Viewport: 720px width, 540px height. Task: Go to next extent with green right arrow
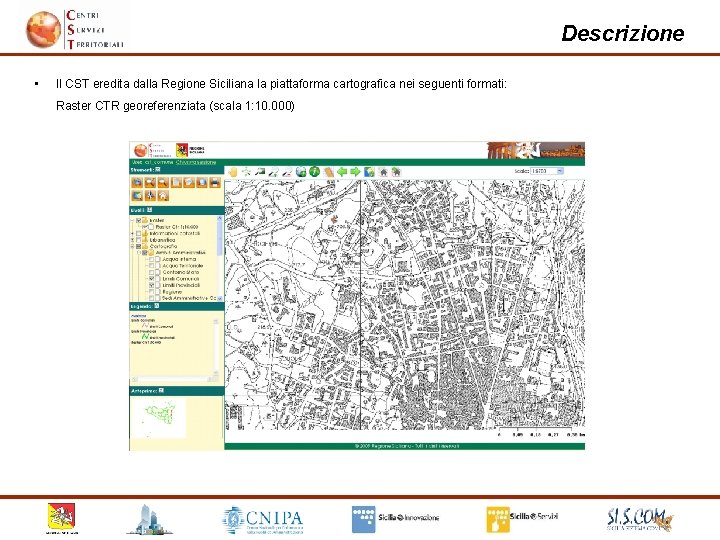355,172
